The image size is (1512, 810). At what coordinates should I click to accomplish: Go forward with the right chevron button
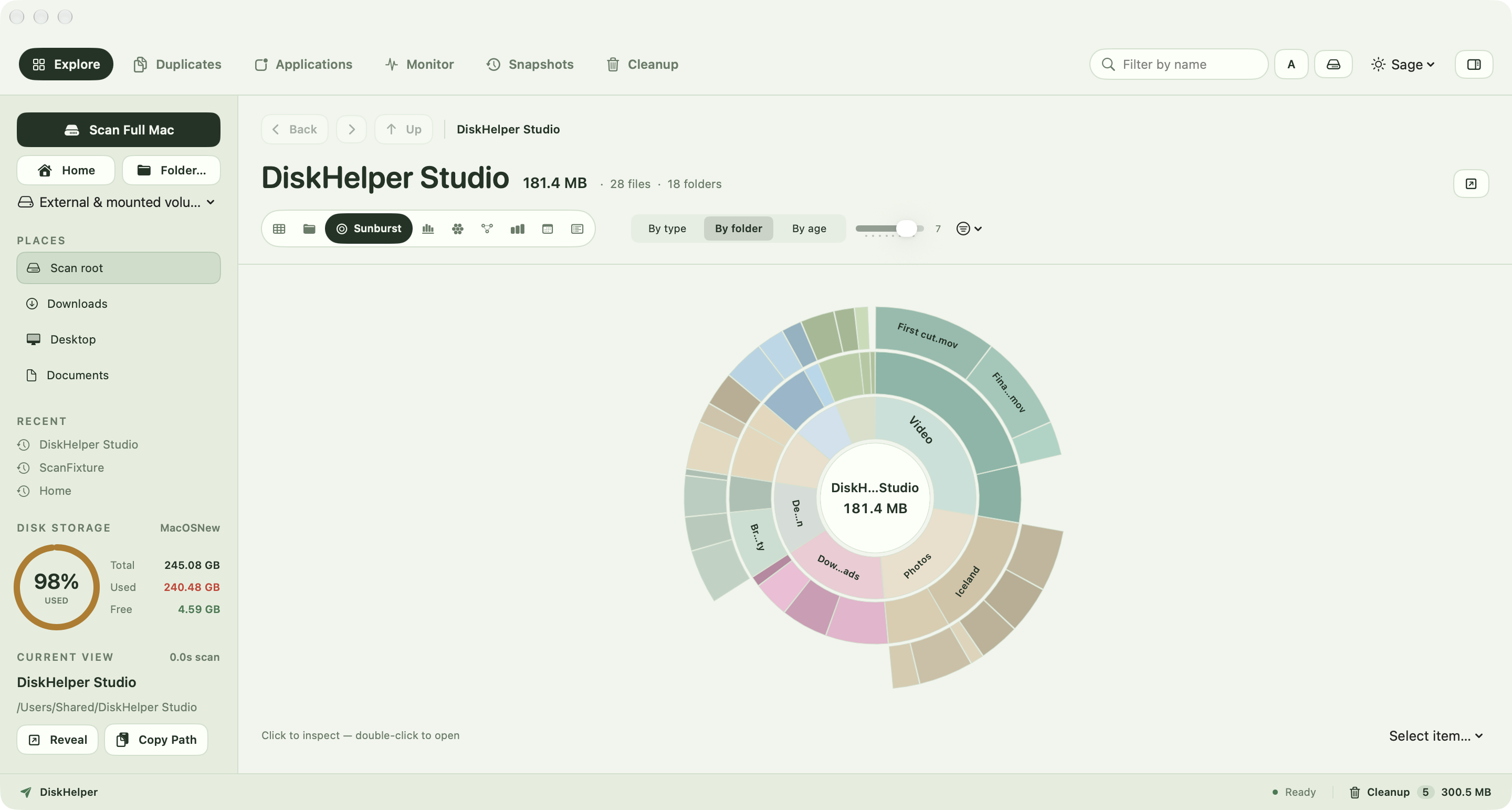[352, 129]
